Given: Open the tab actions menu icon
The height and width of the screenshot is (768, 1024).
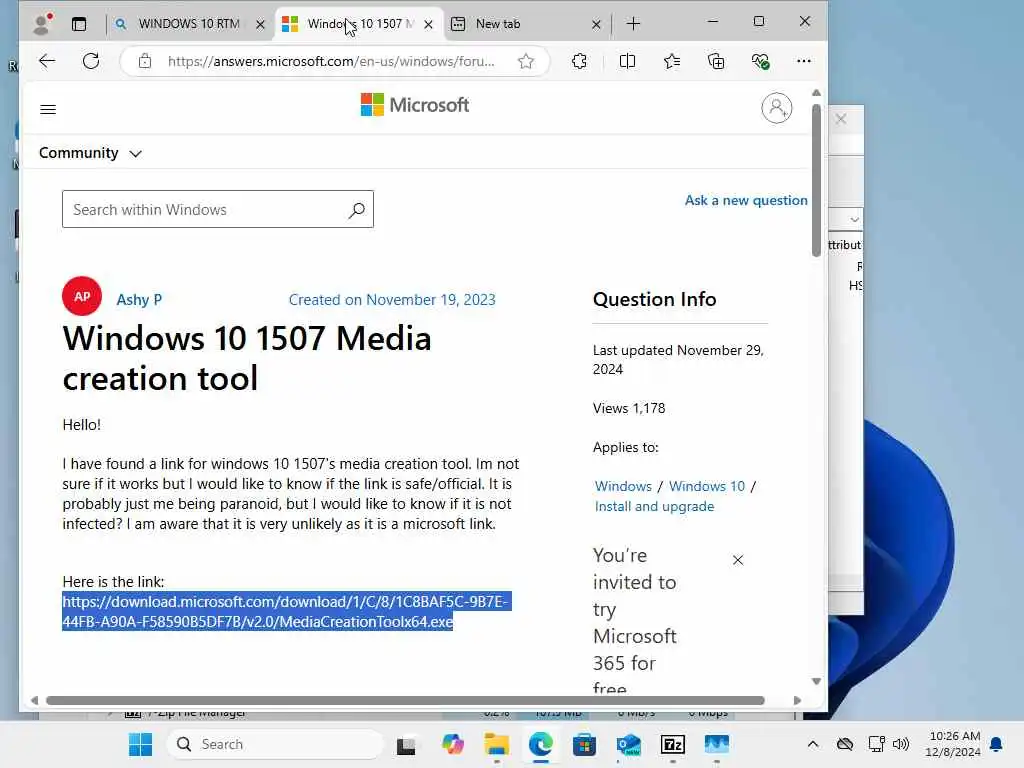Looking at the screenshot, I should [x=79, y=24].
